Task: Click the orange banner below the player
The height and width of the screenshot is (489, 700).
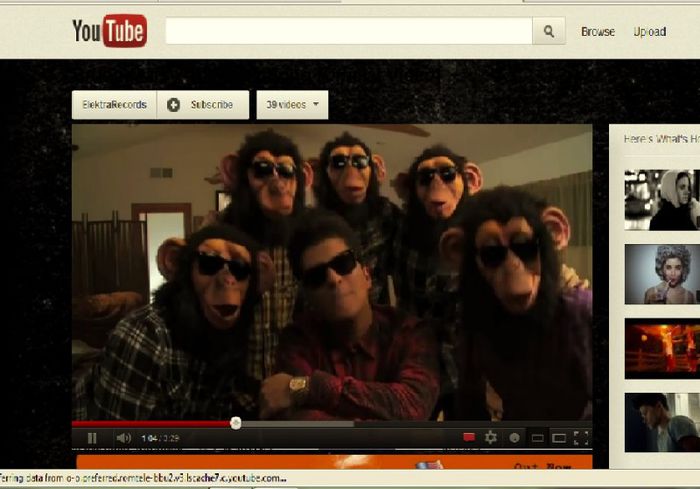Action: tap(331, 463)
